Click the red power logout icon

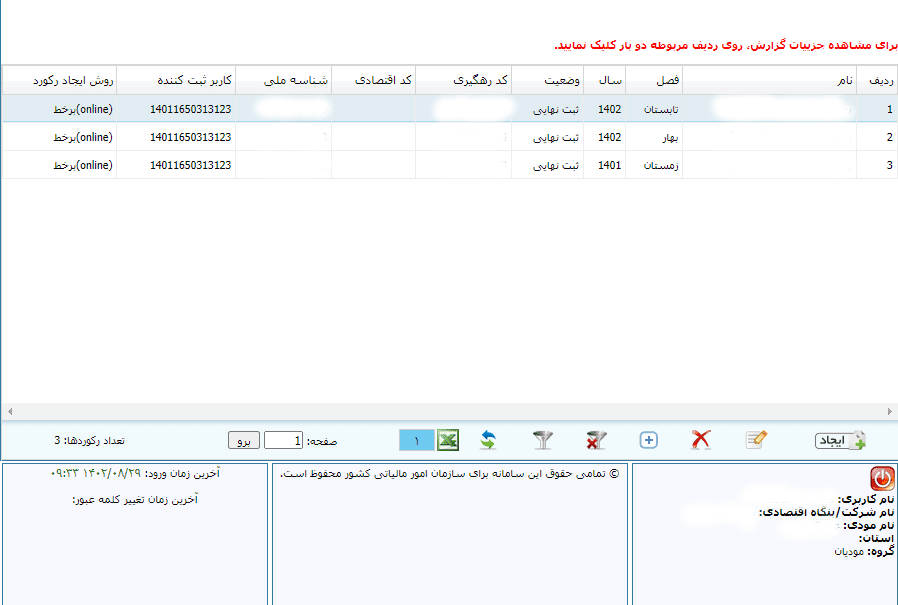coord(883,478)
